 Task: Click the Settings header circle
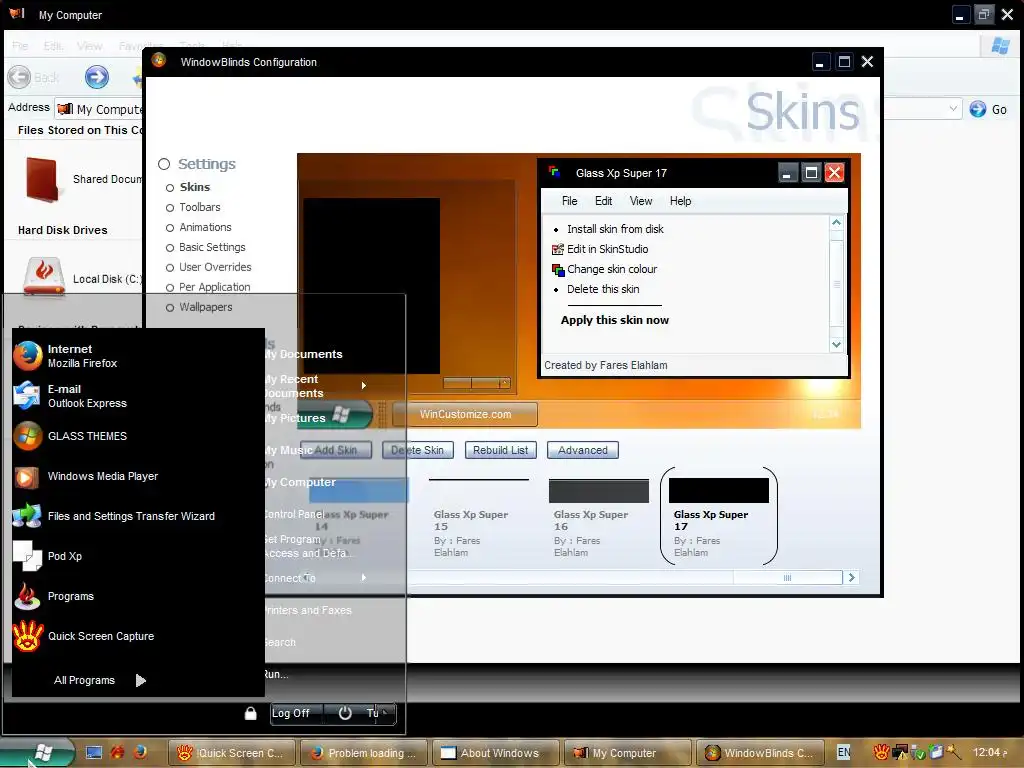point(164,164)
